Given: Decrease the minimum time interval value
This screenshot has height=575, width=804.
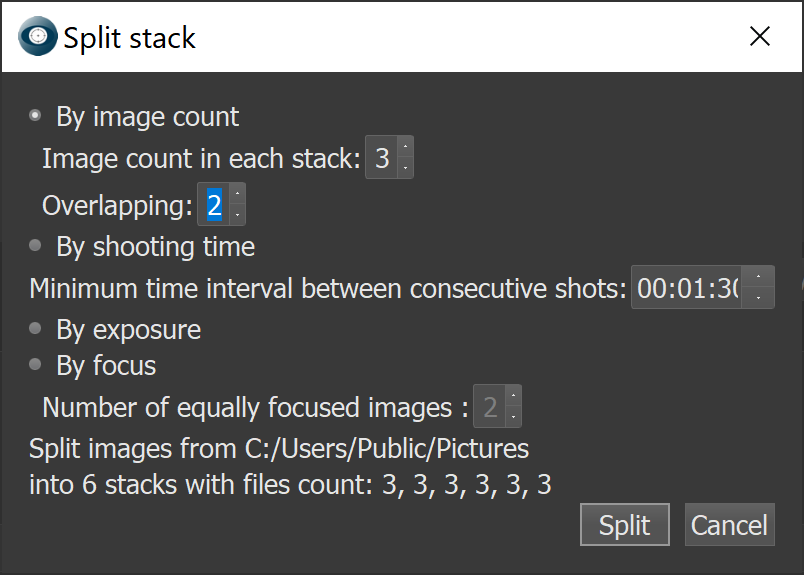Looking at the screenshot, I should coord(759,298).
